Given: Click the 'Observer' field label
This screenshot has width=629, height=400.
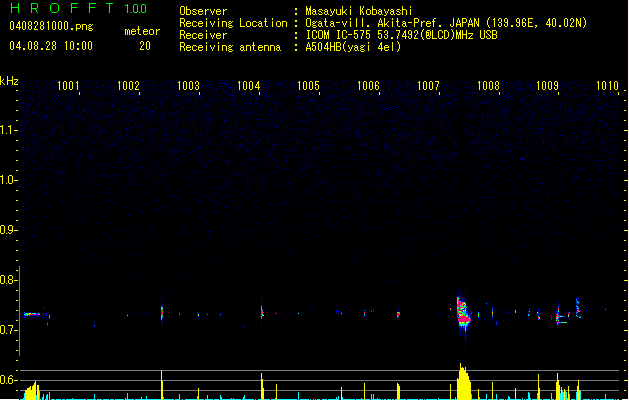Looking at the screenshot, I should pyautogui.click(x=203, y=11).
